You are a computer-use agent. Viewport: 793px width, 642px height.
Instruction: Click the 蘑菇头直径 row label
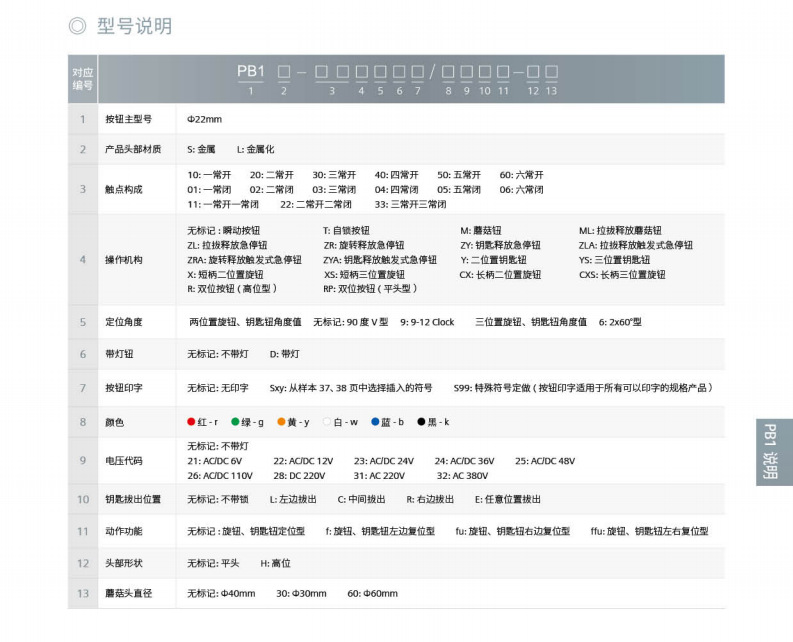[128, 593]
